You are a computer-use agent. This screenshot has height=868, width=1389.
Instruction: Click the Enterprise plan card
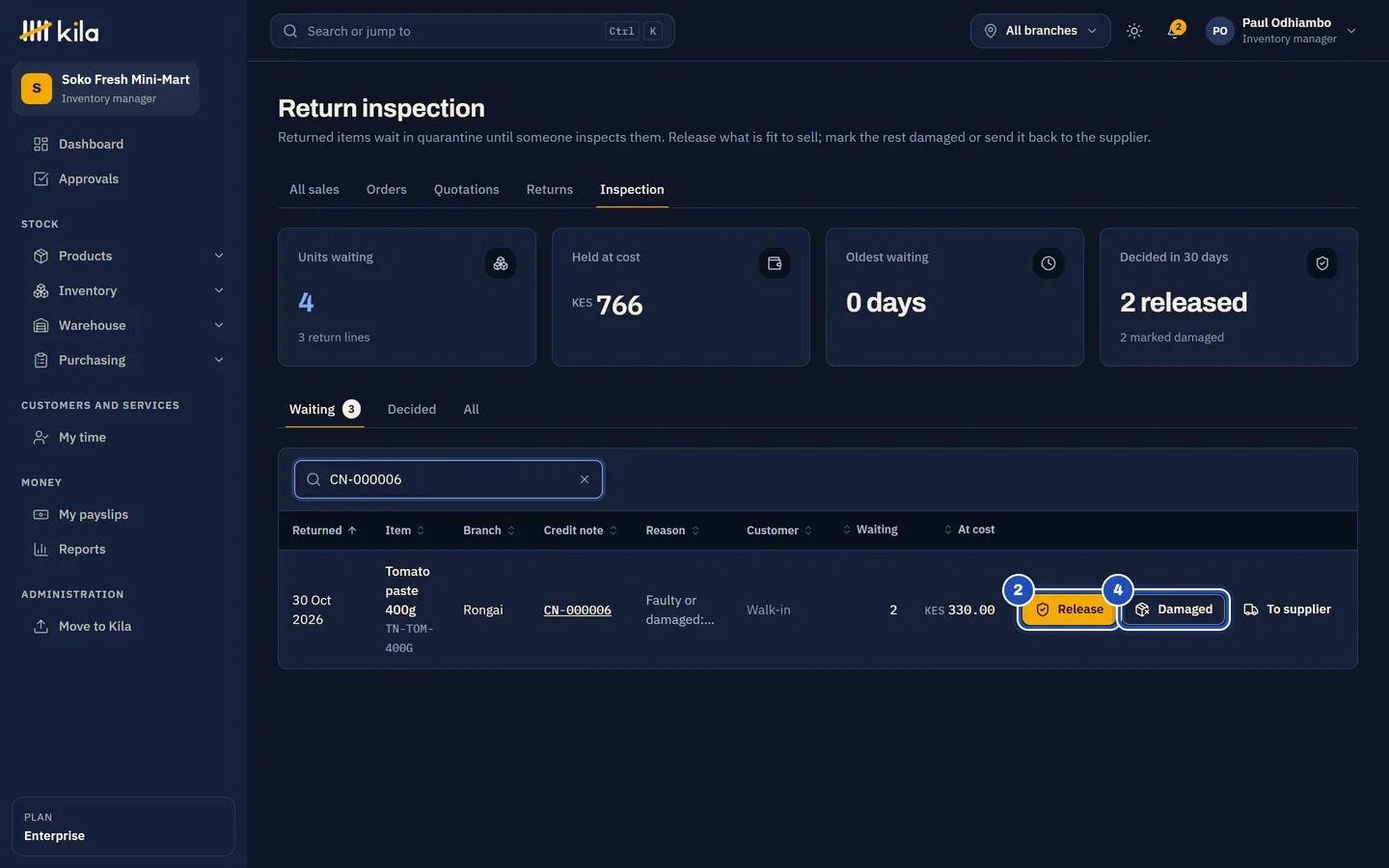(123, 827)
